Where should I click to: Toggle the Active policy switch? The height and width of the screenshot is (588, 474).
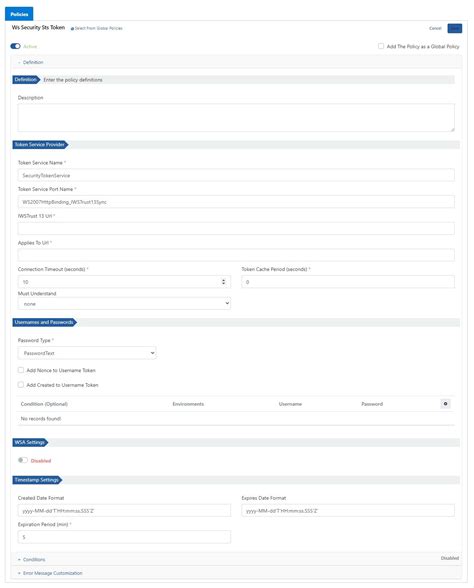coord(15,46)
